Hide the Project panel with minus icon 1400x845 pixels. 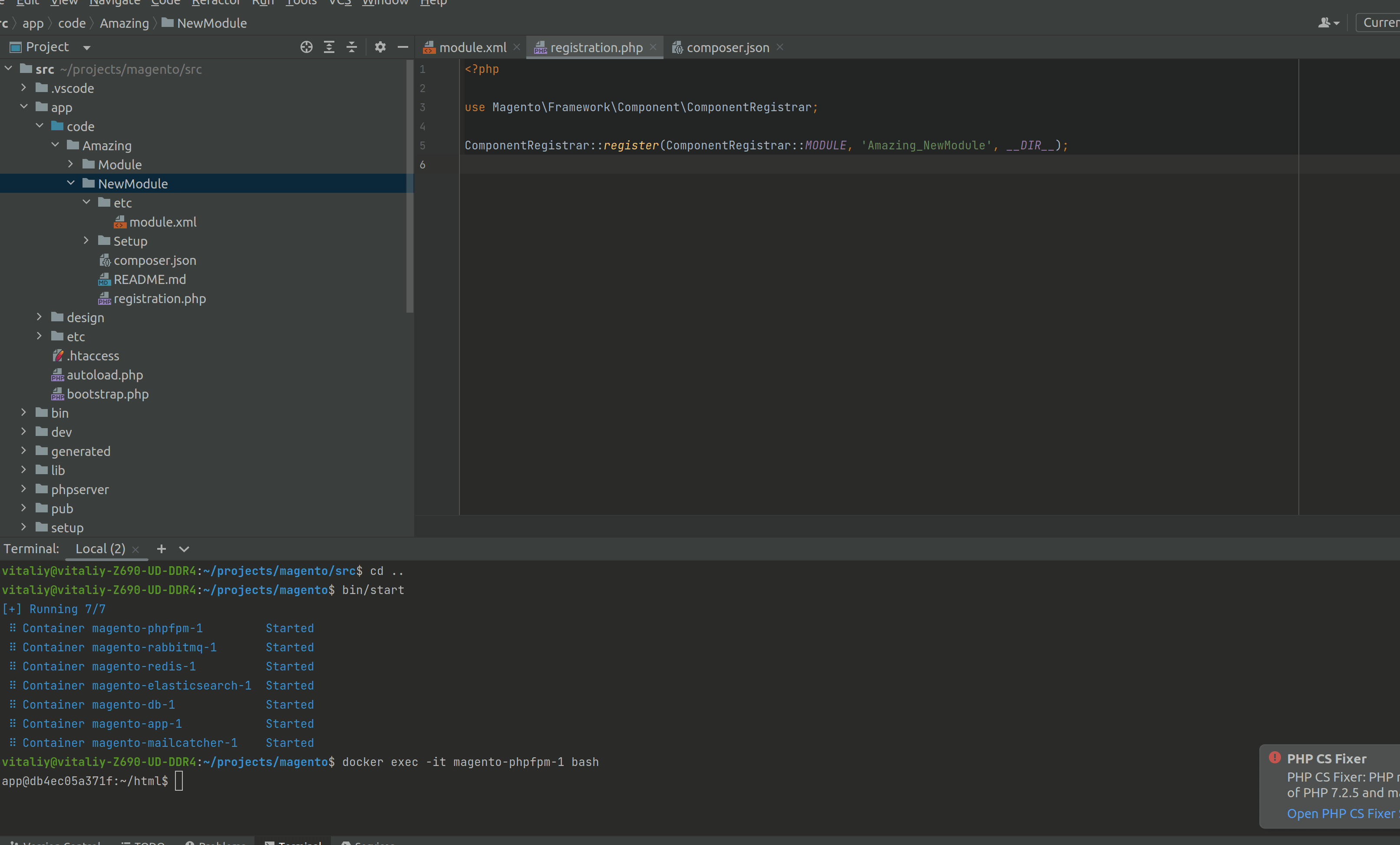(403, 47)
